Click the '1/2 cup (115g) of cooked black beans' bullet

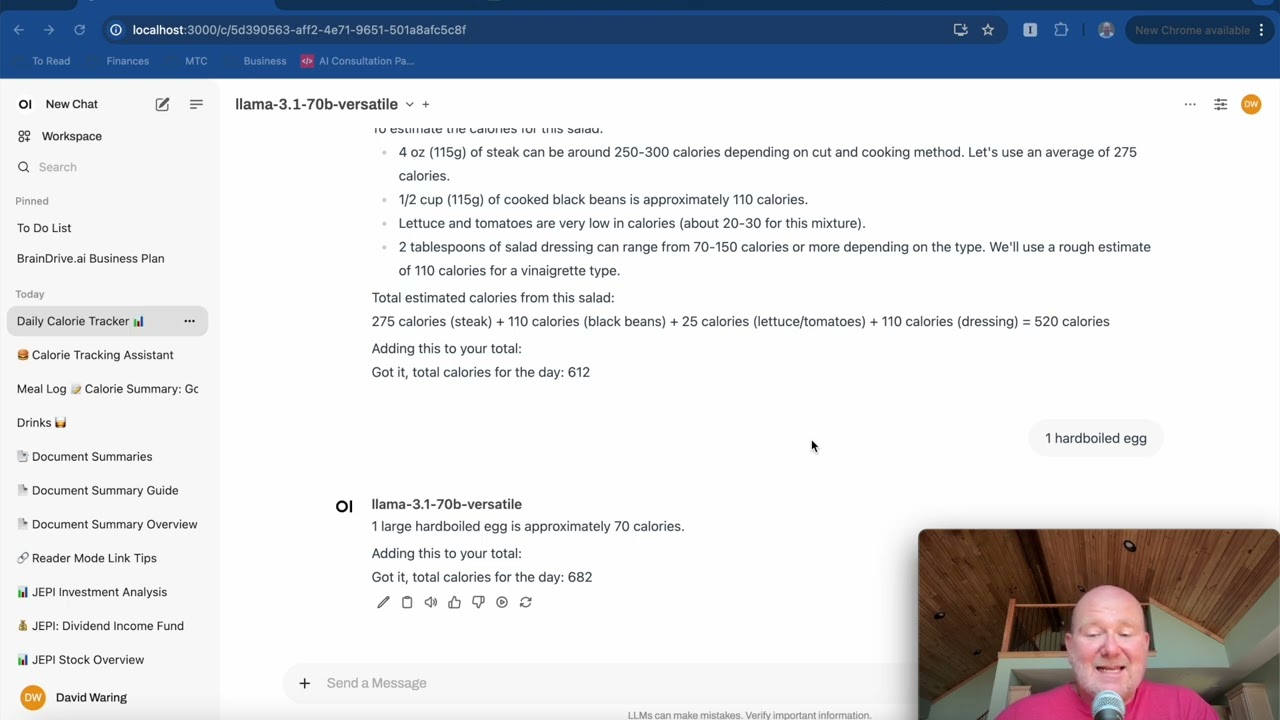603,200
